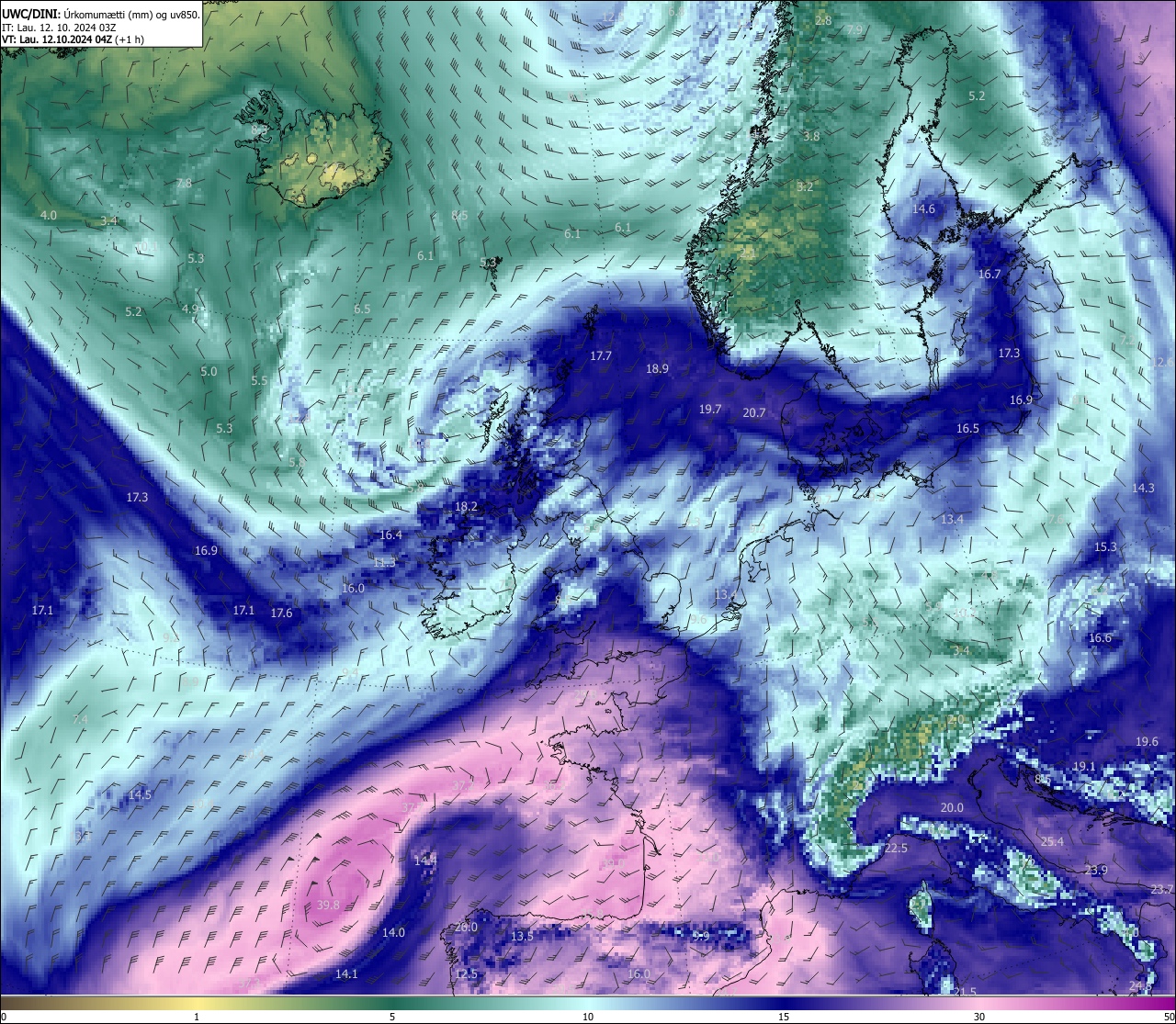Image resolution: width=1176 pixels, height=1024 pixels.
Task: Click the 22.5 value on the map
Action: click(x=896, y=848)
